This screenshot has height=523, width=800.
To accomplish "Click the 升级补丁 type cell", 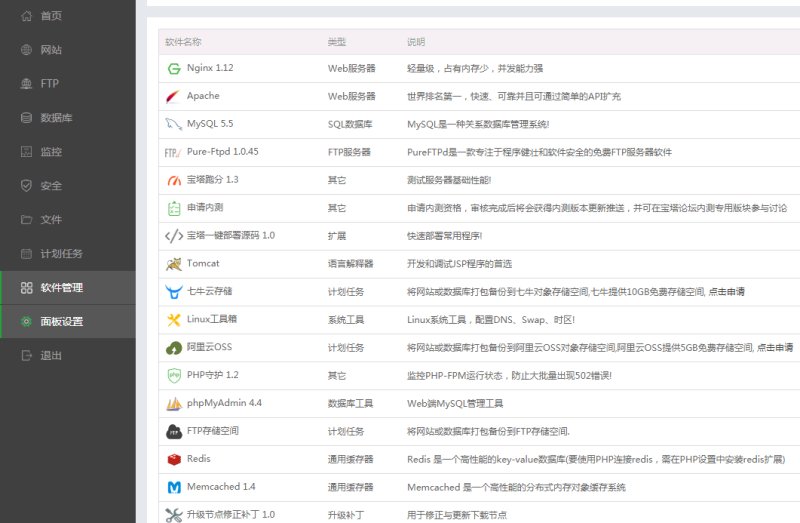I will 346,515.
